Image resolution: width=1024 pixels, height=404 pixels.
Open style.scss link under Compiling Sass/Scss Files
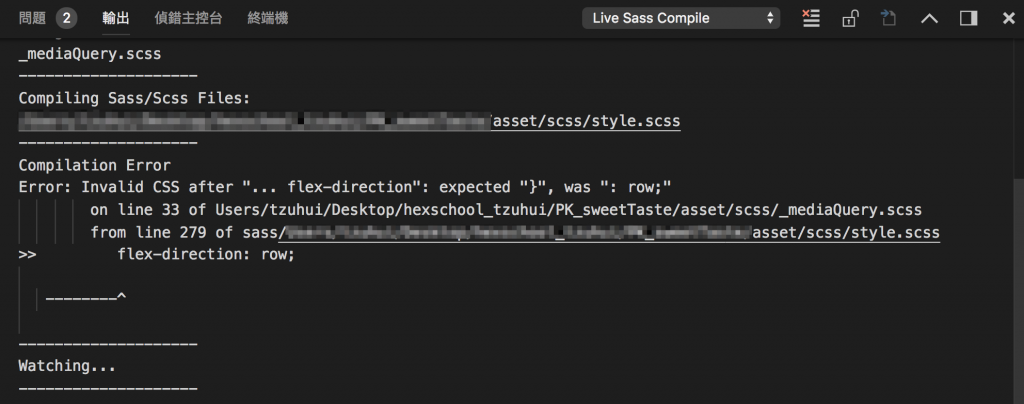pyautogui.click(x=585, y=121)
